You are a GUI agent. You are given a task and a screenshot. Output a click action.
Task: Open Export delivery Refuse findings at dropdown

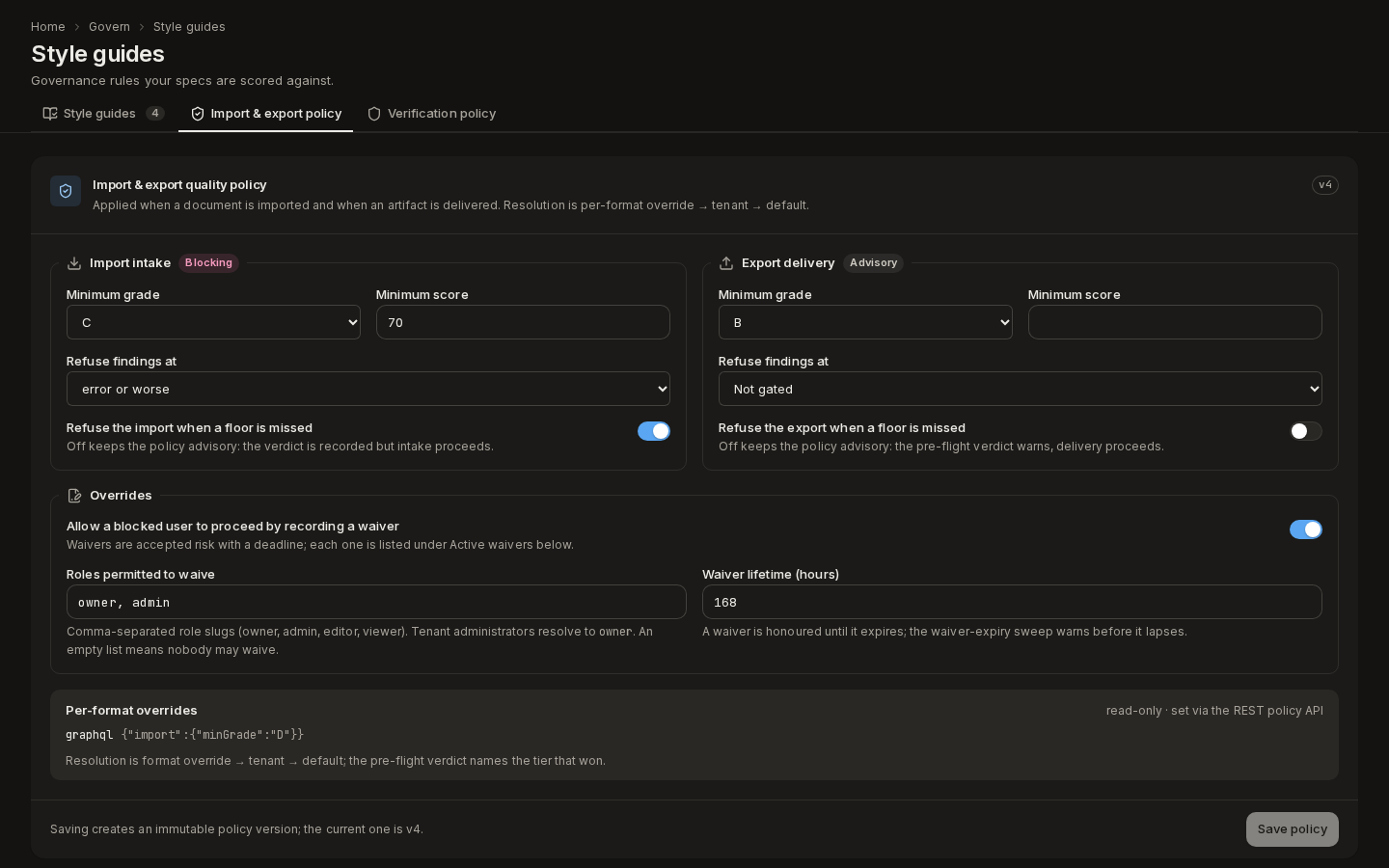(x=1021, y=389)
